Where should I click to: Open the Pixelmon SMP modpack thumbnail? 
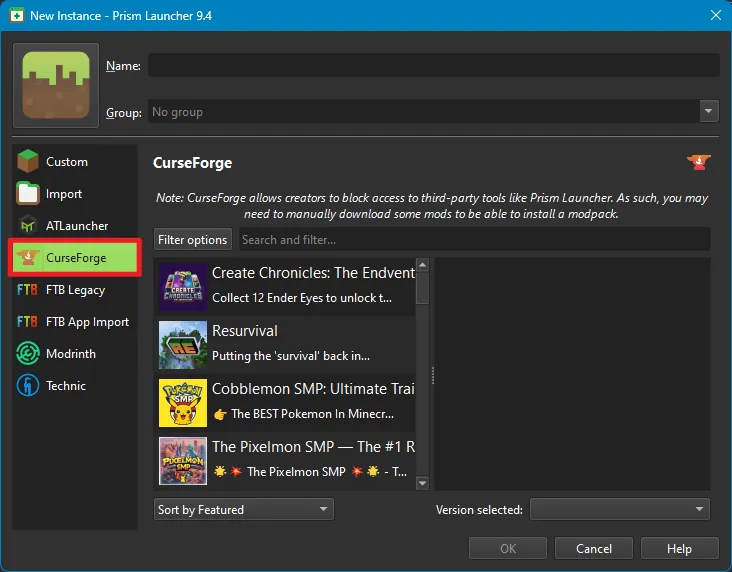183,460
